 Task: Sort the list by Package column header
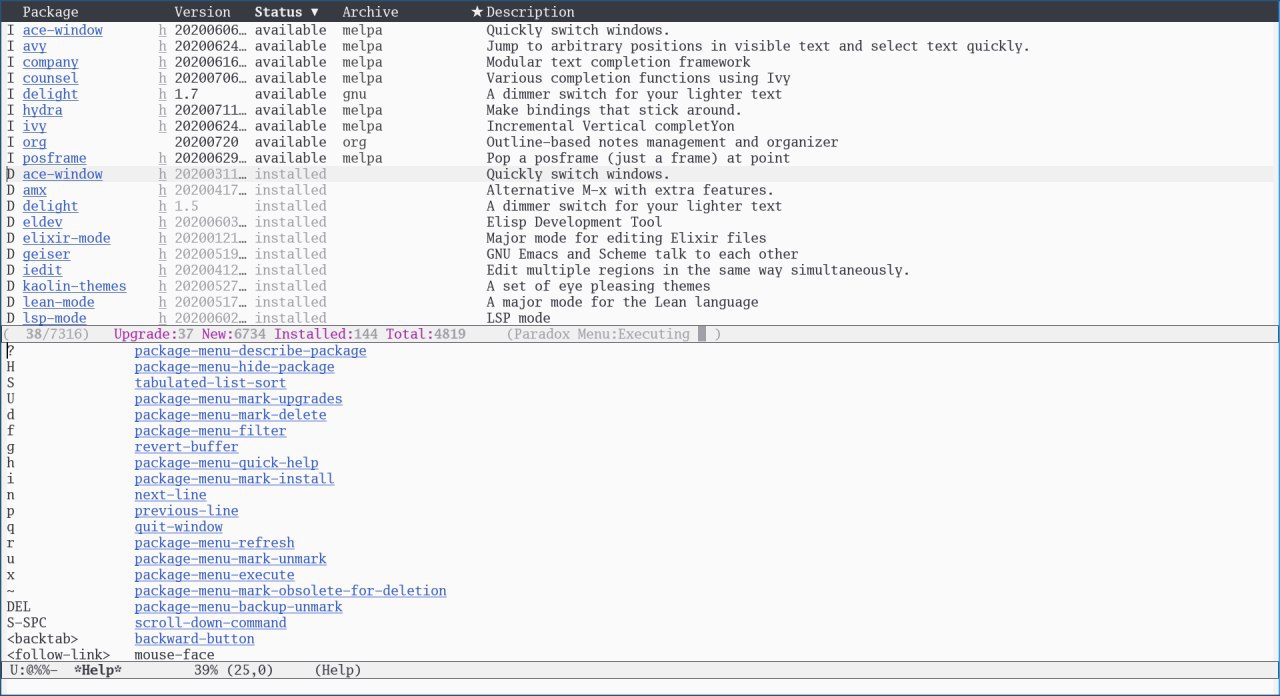50,12
